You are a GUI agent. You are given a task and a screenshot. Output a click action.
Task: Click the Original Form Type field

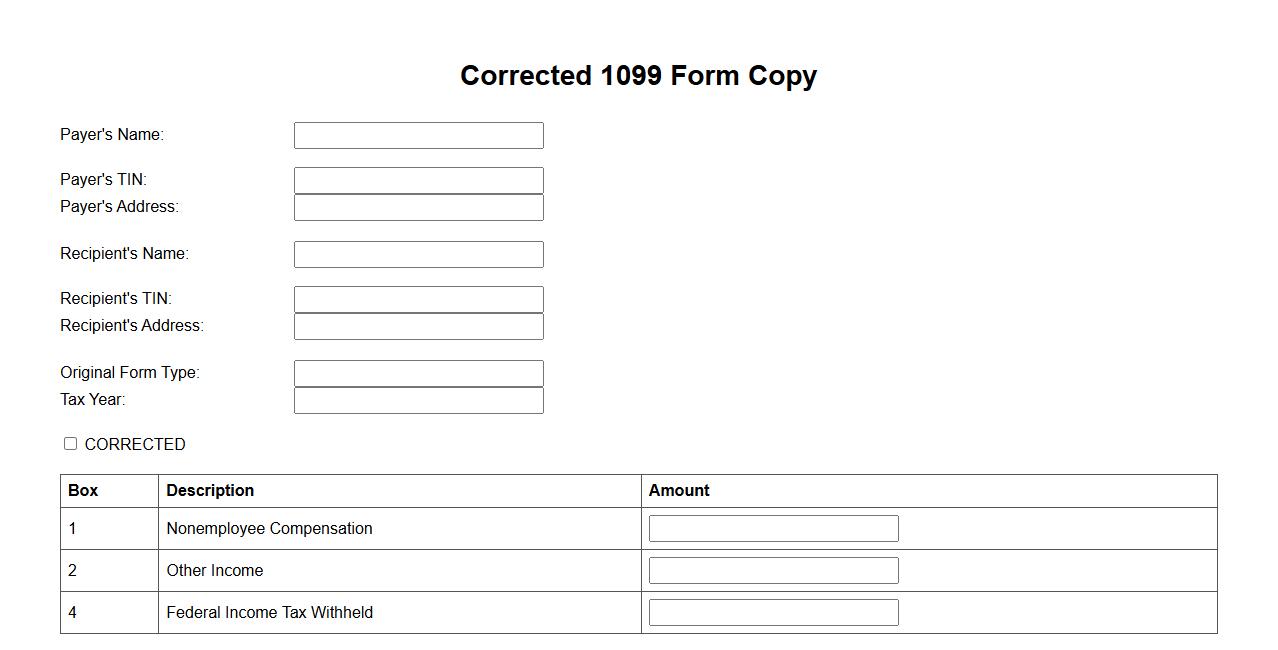pyautogui.click(x=418, y=373)
